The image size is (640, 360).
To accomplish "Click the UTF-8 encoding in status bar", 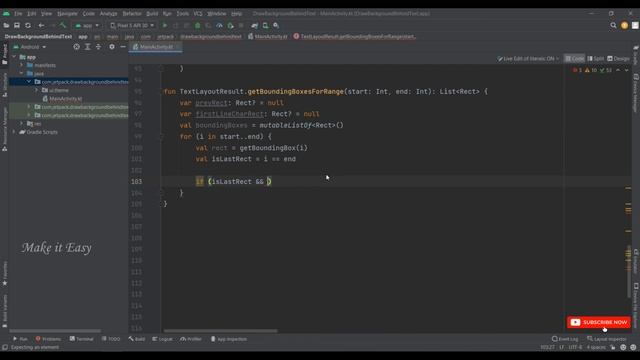I will 576,347.
